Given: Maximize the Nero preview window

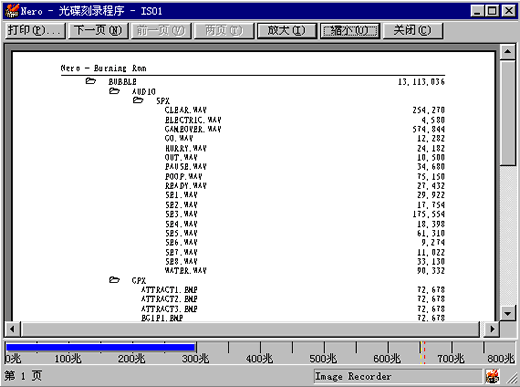Looking at the screenshot, I should [x=492, y=11].
